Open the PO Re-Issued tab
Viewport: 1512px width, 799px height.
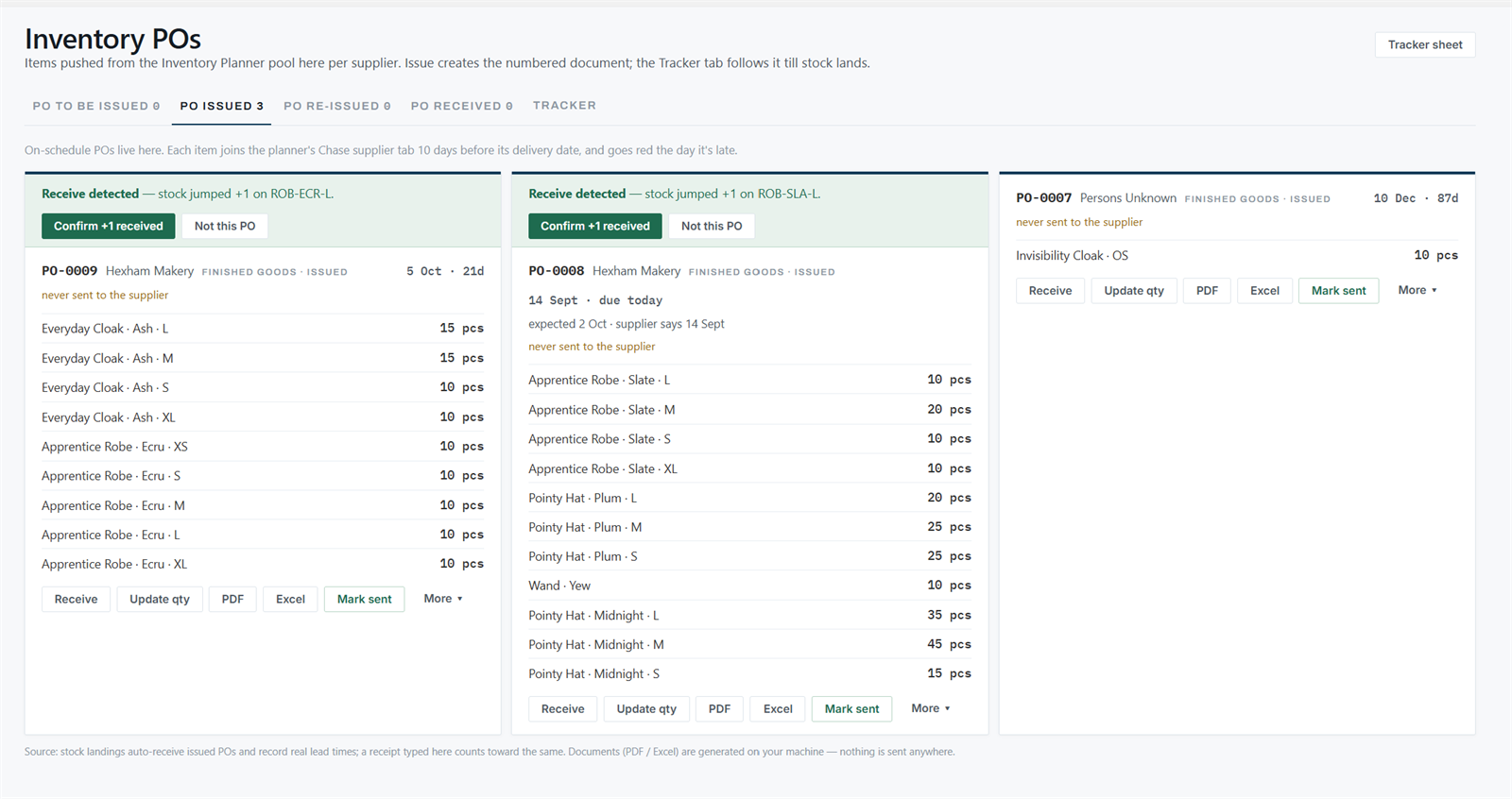[337, 106]
